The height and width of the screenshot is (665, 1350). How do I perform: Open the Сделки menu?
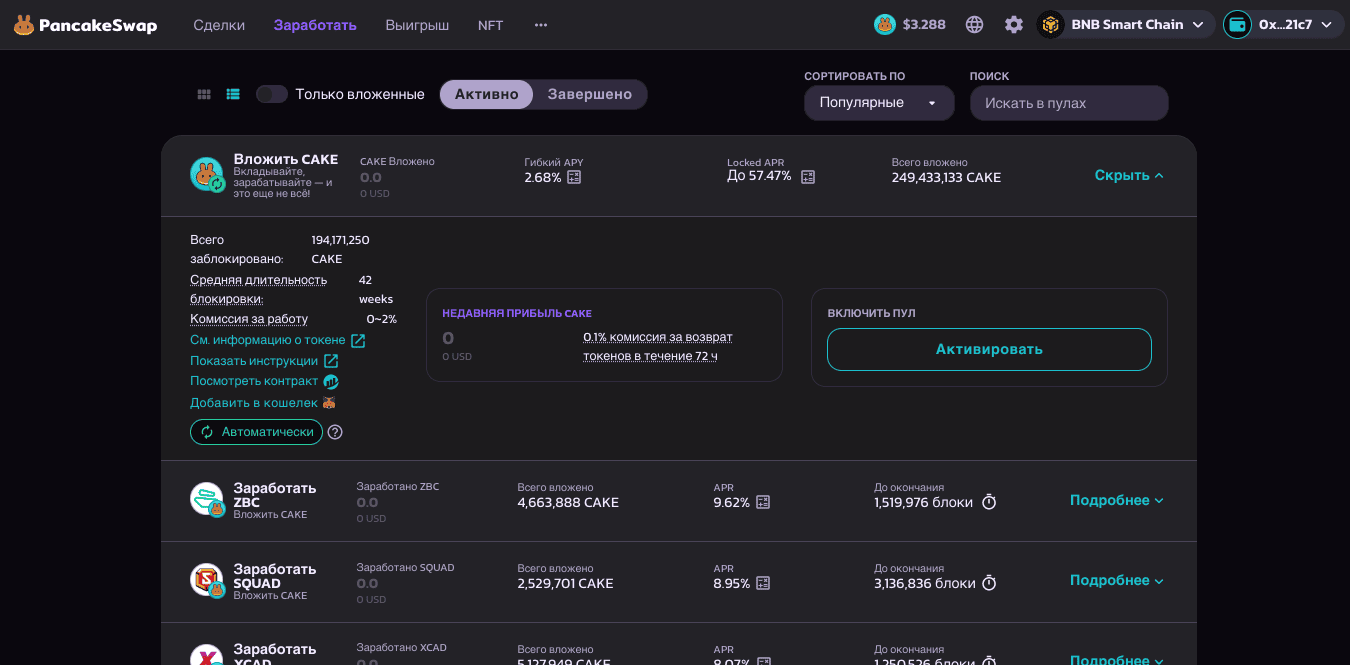tap(219, 25)
